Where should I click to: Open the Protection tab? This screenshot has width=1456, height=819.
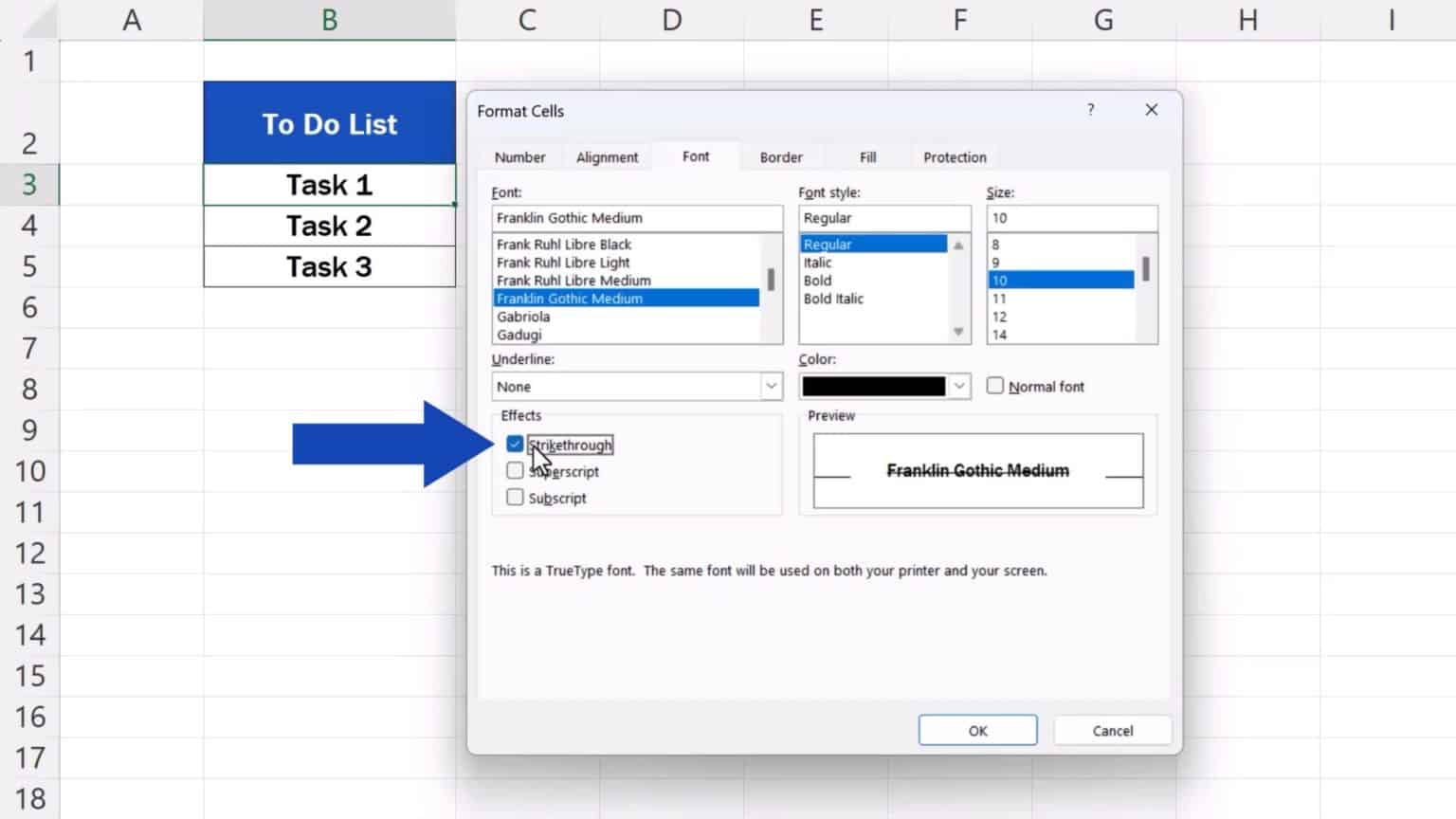click(x=954, y=156)
